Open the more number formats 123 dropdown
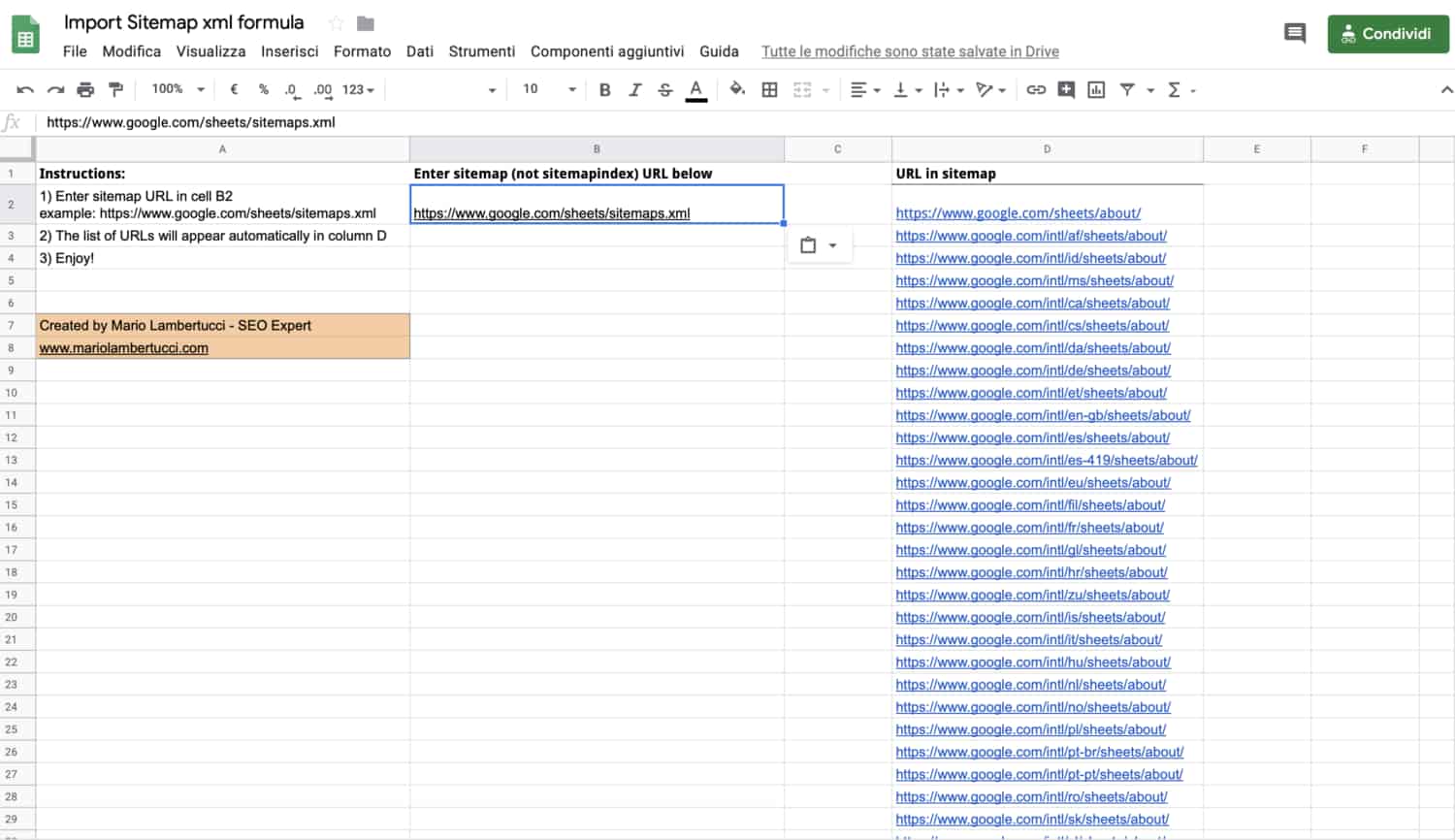Screen dimensions: 1455x840 [358, 89]
